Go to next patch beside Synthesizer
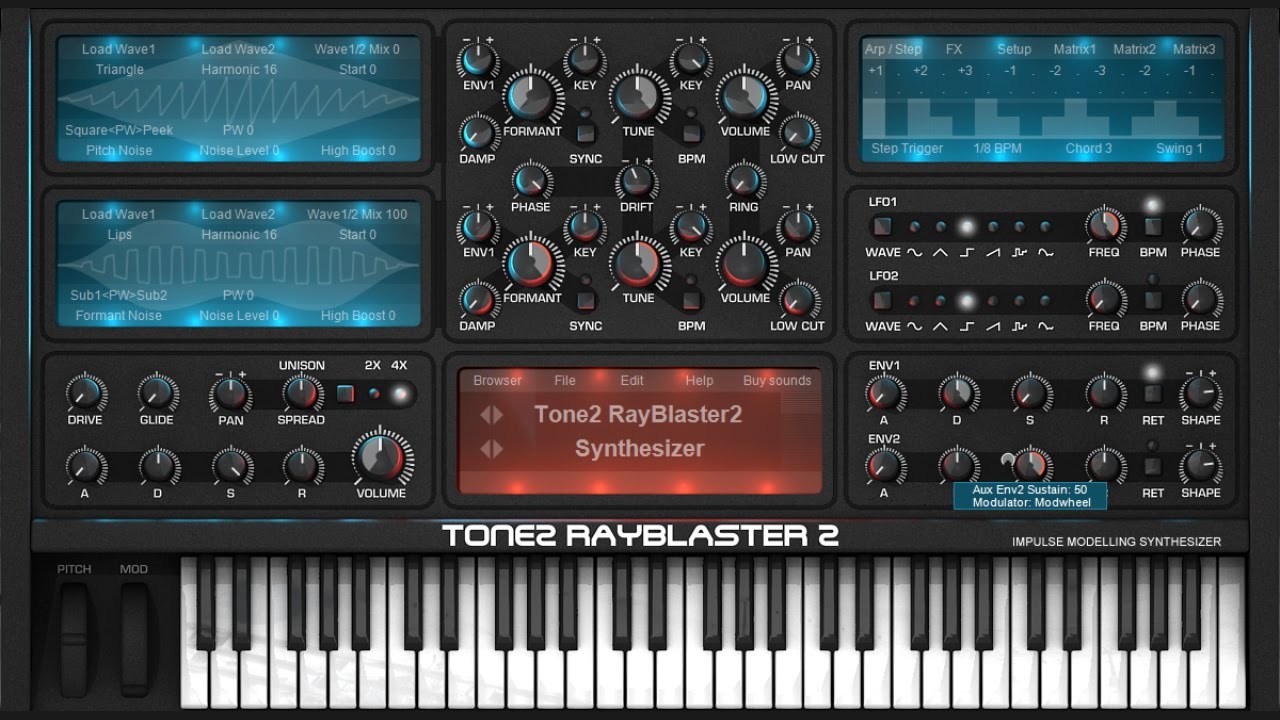The height and width of the screenshot is (720, 1280). point(497,449)
